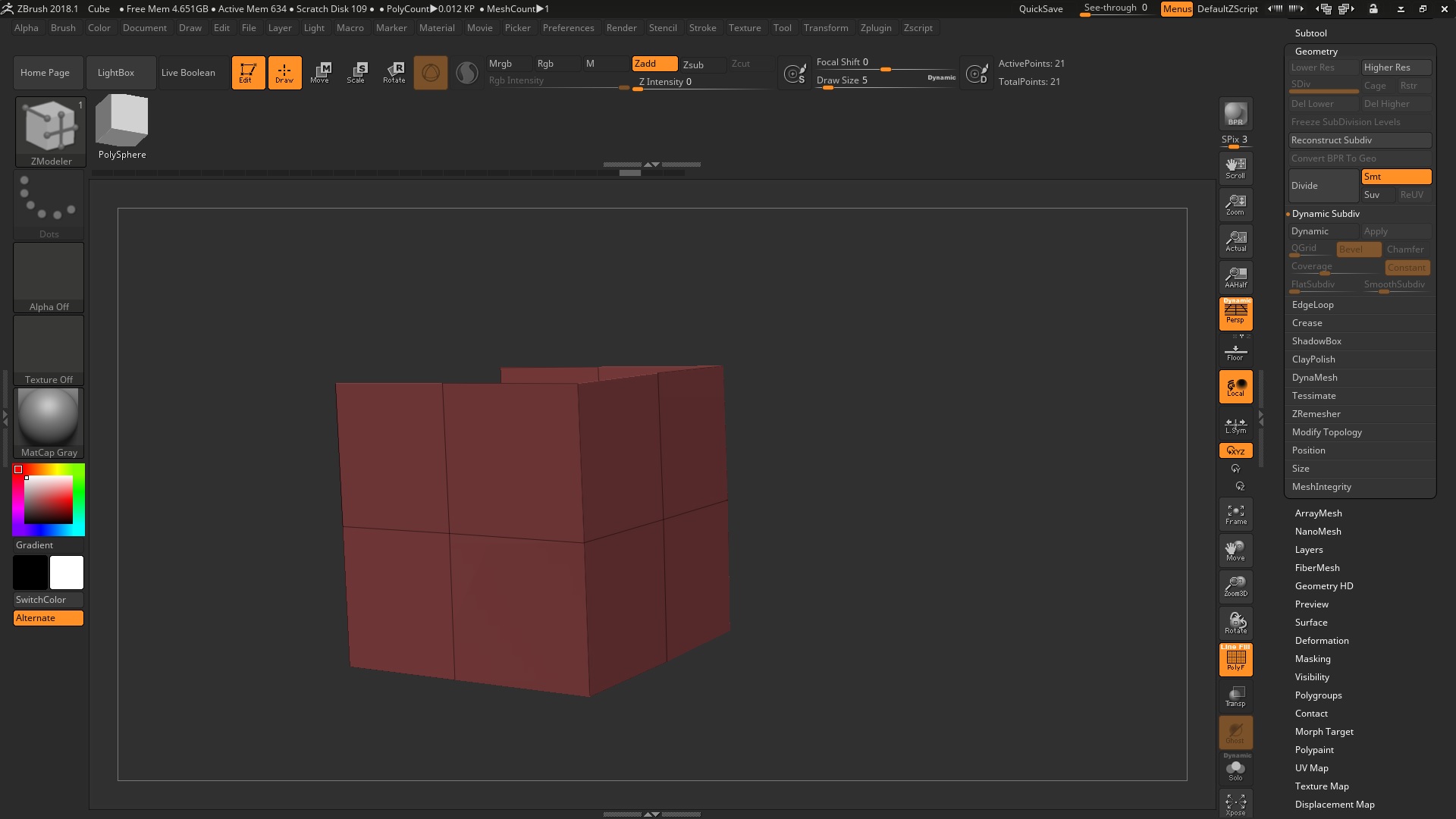Expand the UV Map palette
Screen dimensions: 1456x819
(1311, 768)
